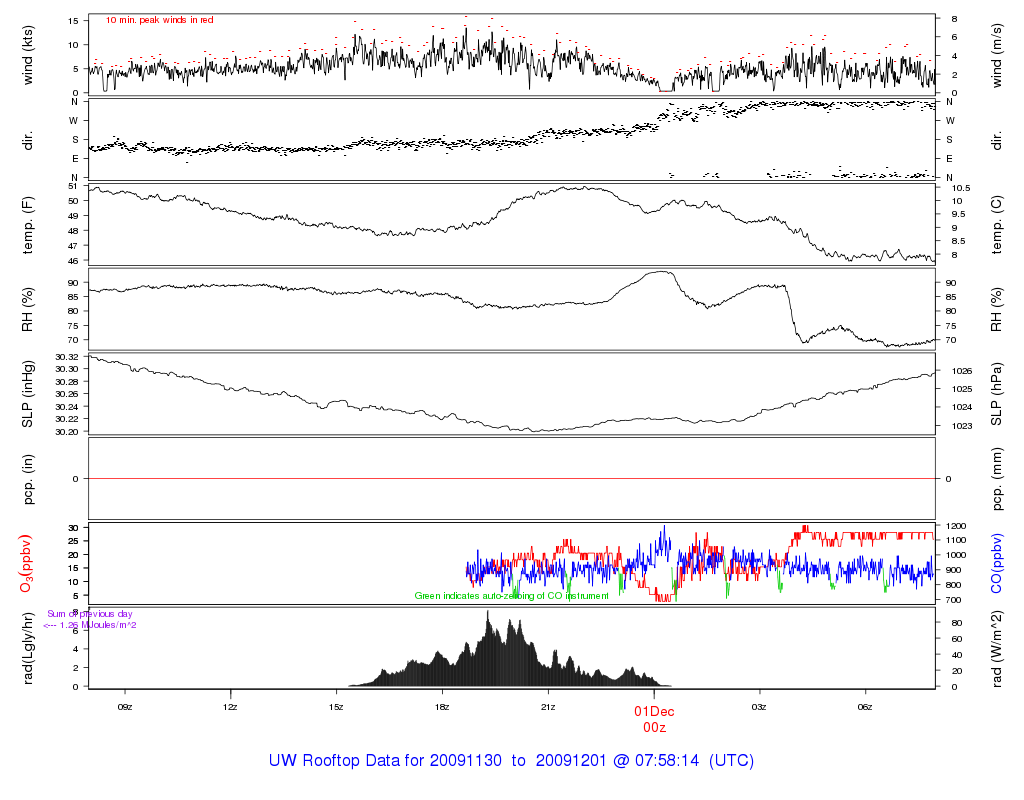
Task: Click the '1026' hPa tick value
Action: 962,371
